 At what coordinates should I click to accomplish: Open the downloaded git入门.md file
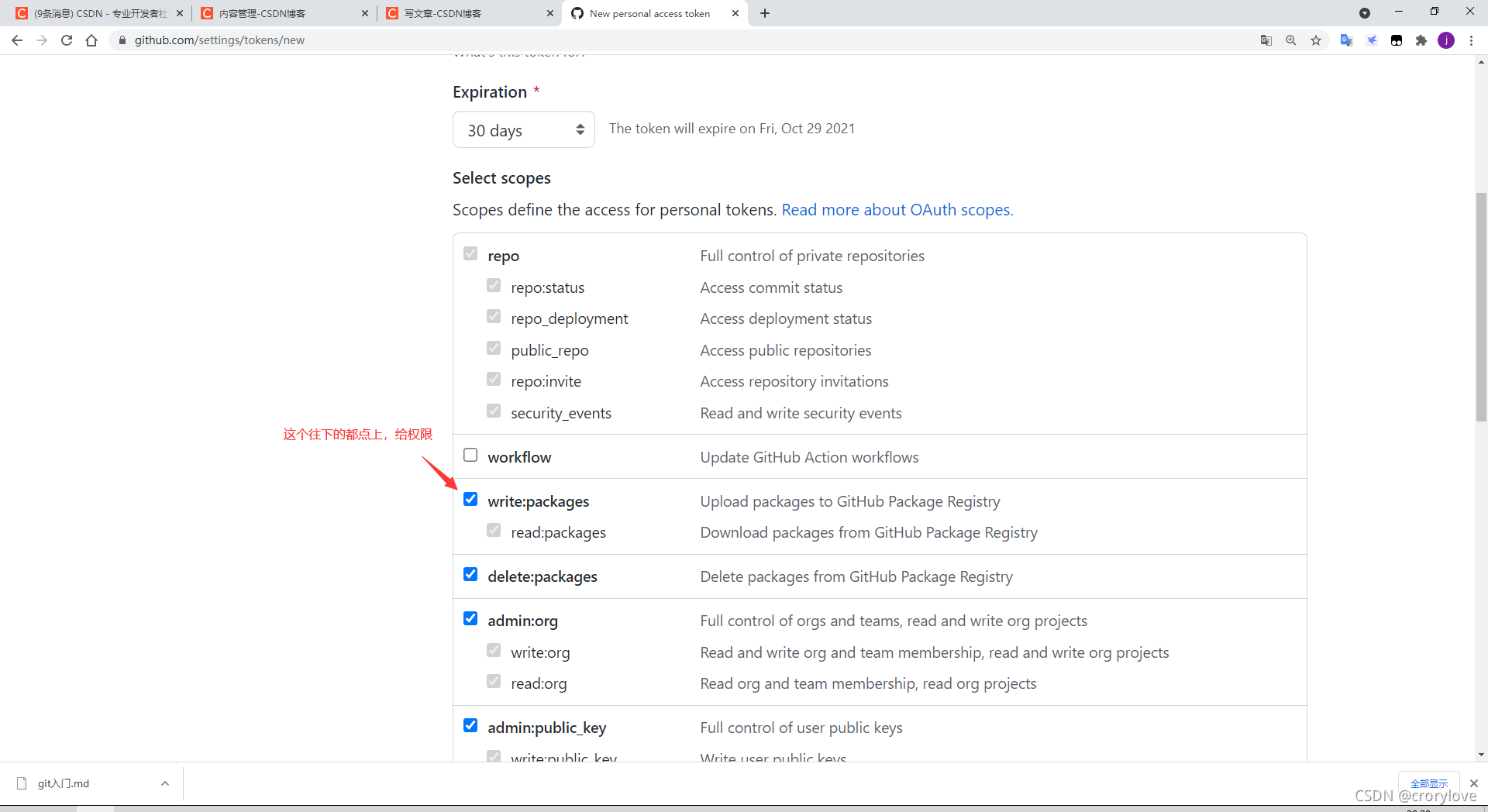pyautogui.click(x=64, y=783)
